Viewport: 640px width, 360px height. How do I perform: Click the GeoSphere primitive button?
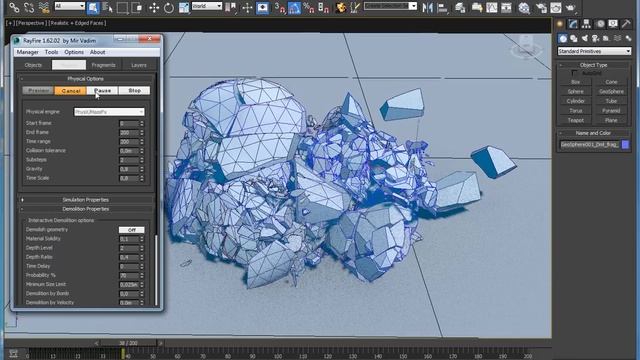pyautogui.click(x=611, y=91)
